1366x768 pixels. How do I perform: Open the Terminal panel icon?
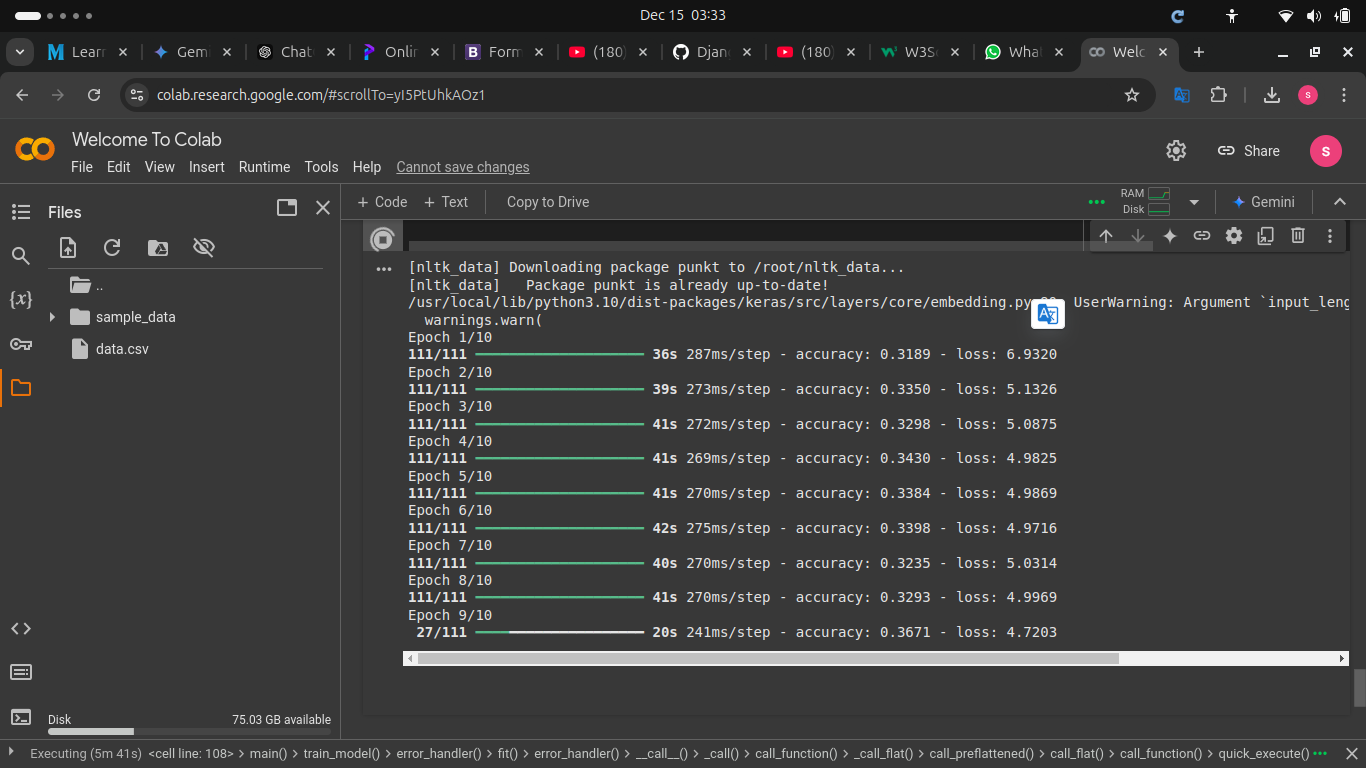21,717
